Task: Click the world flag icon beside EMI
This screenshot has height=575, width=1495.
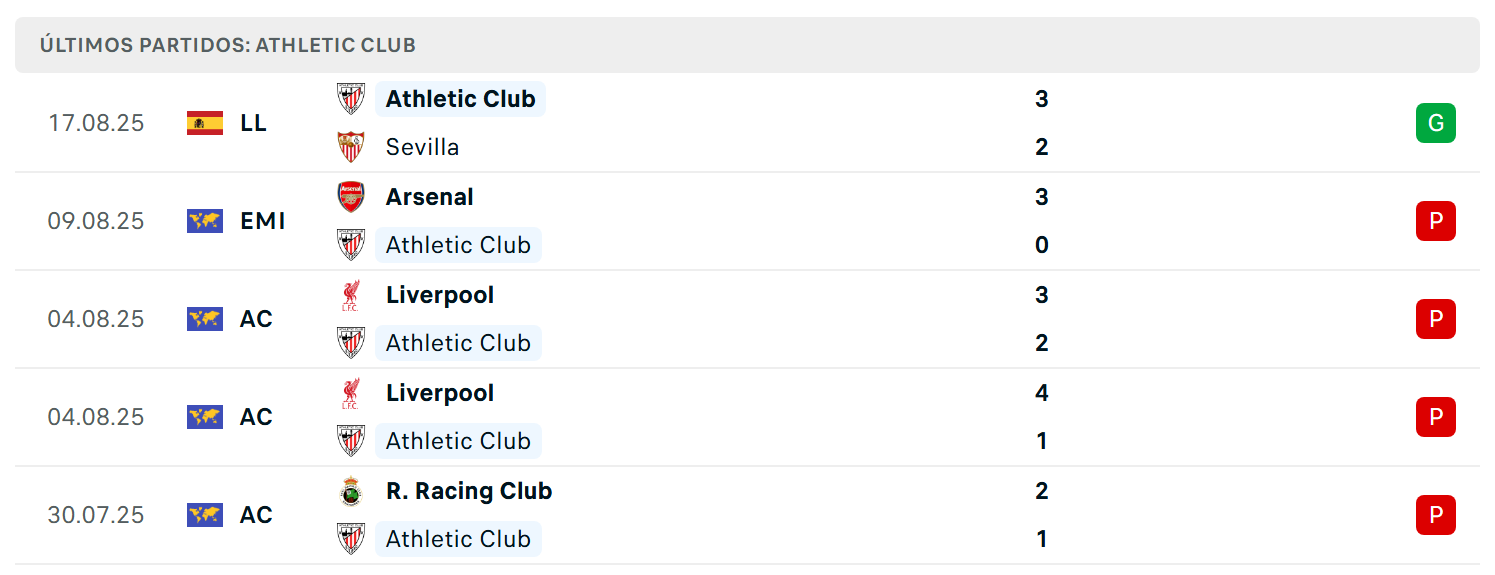Action: (205, 221)
